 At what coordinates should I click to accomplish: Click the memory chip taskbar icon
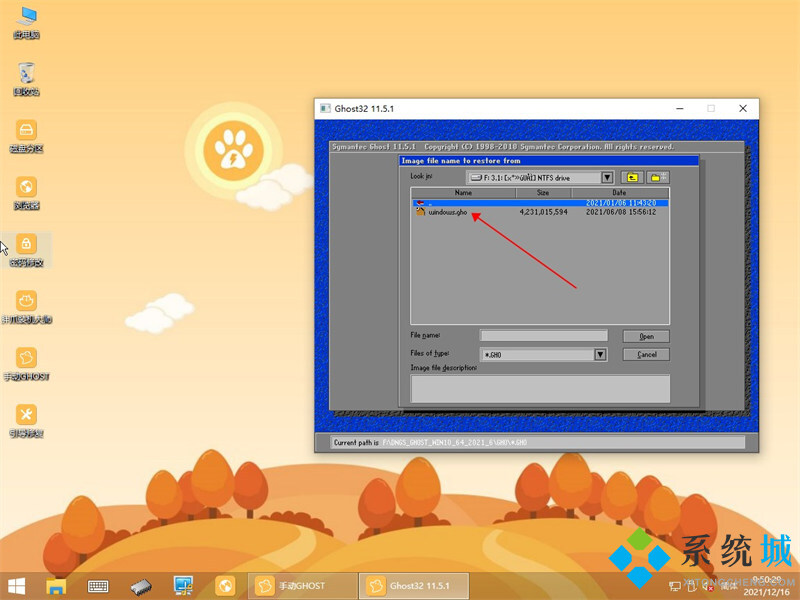coord(141,587)
